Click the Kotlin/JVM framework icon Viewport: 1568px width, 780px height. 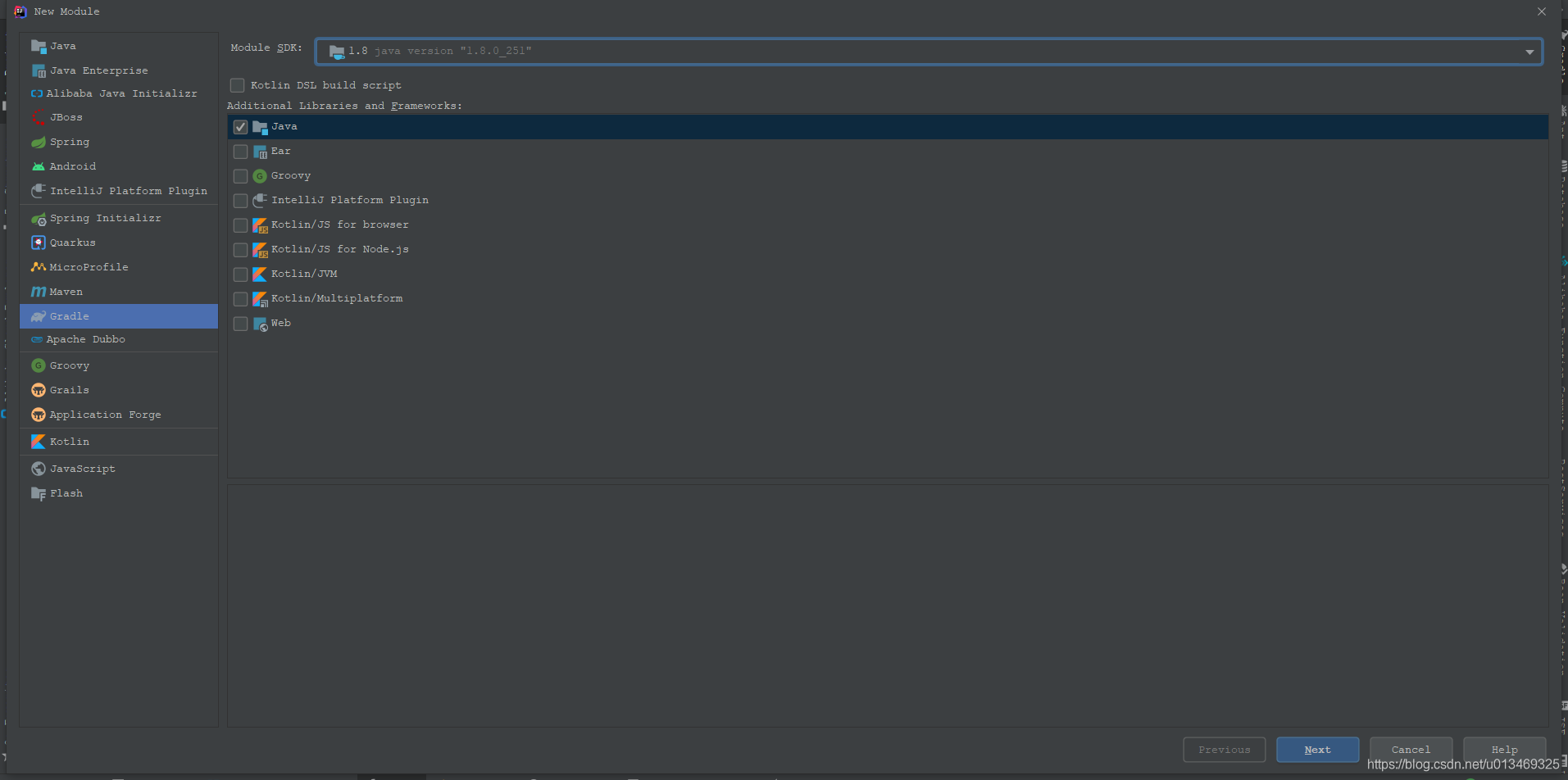pyautogui.click(x=261, y=275)
